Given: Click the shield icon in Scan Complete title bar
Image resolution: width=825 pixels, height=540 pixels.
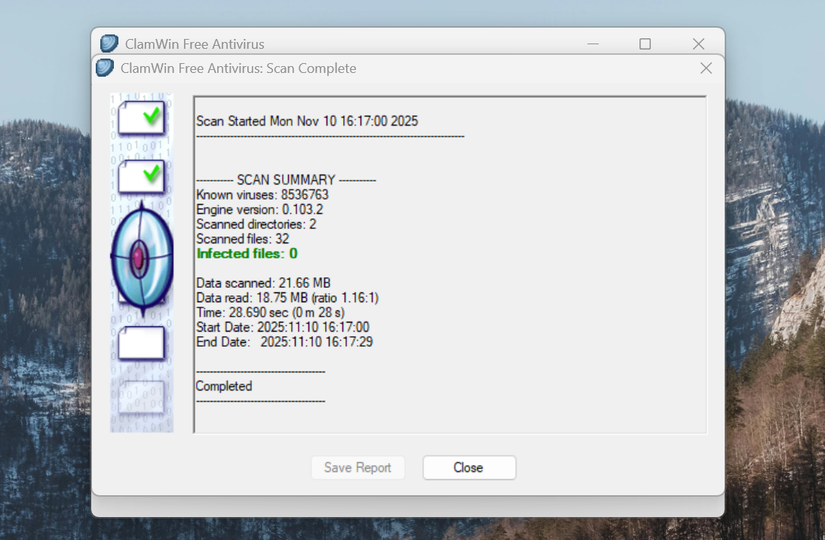Looking at the screenshot, I should tap(105, 68).
